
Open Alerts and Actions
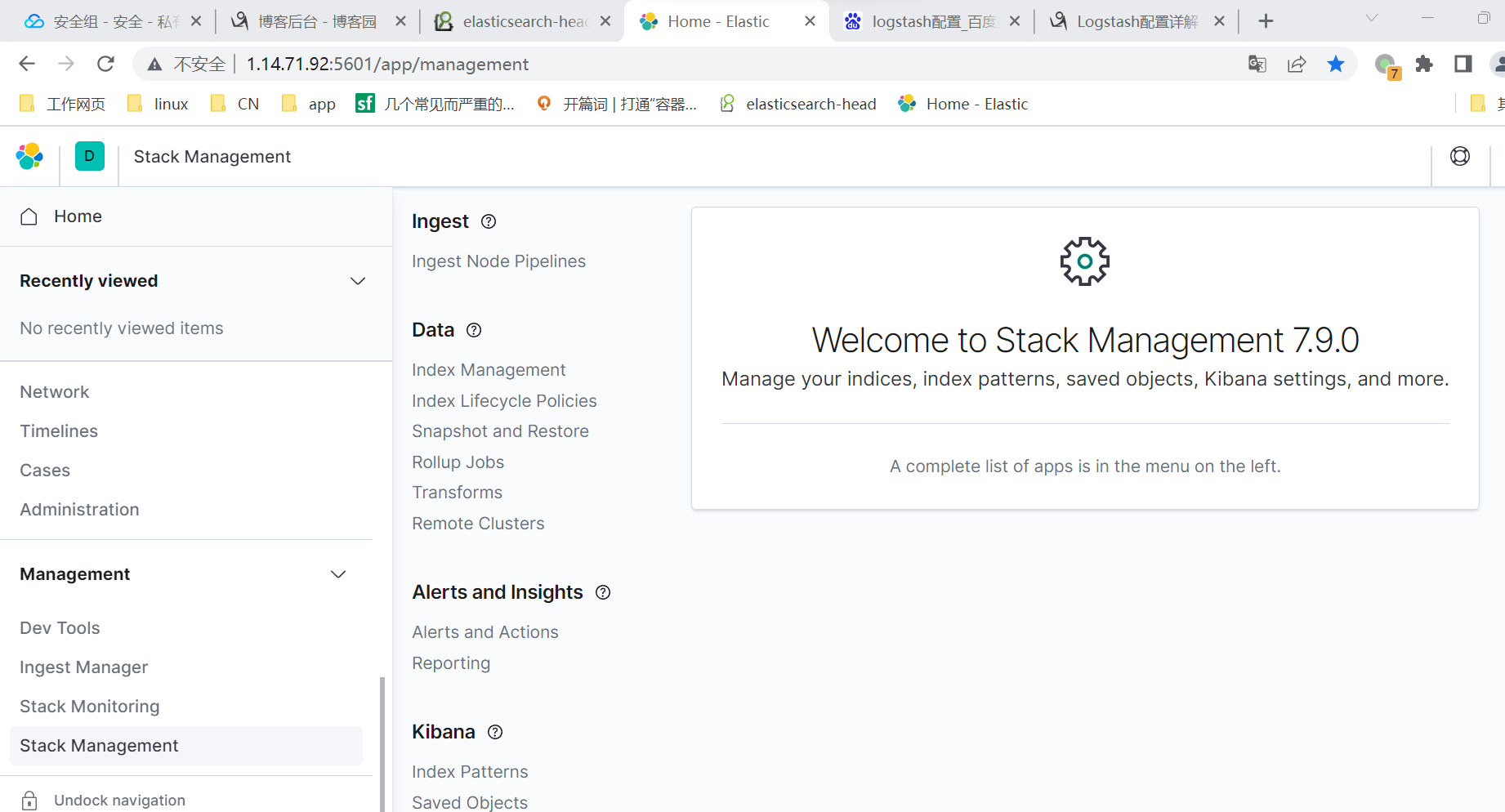point(485,632)
